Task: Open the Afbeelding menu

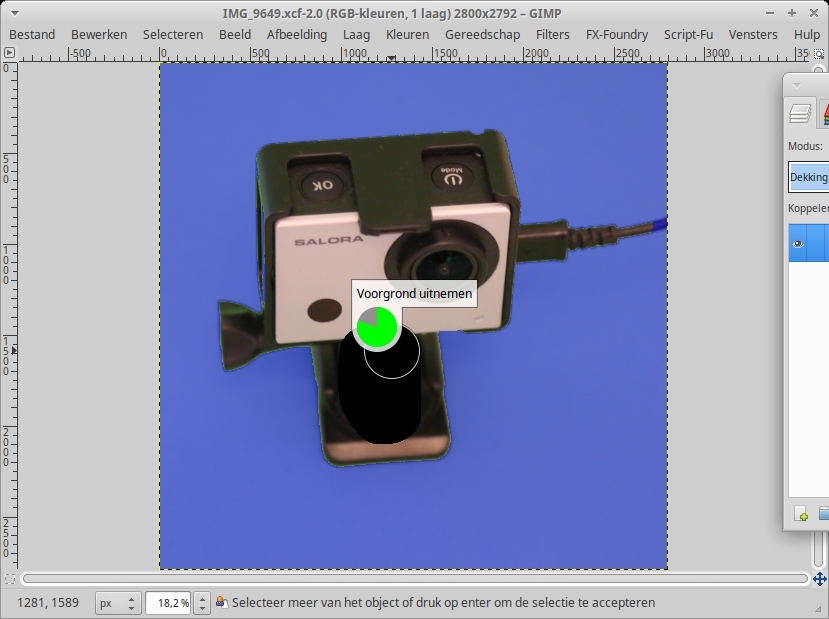Action: point(297,34)
